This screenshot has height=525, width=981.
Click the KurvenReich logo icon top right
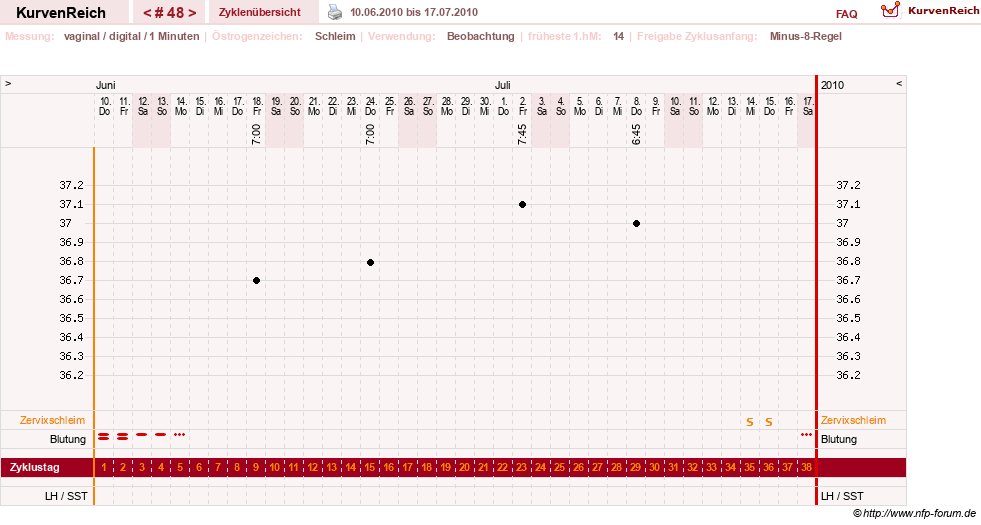point(890,10)
